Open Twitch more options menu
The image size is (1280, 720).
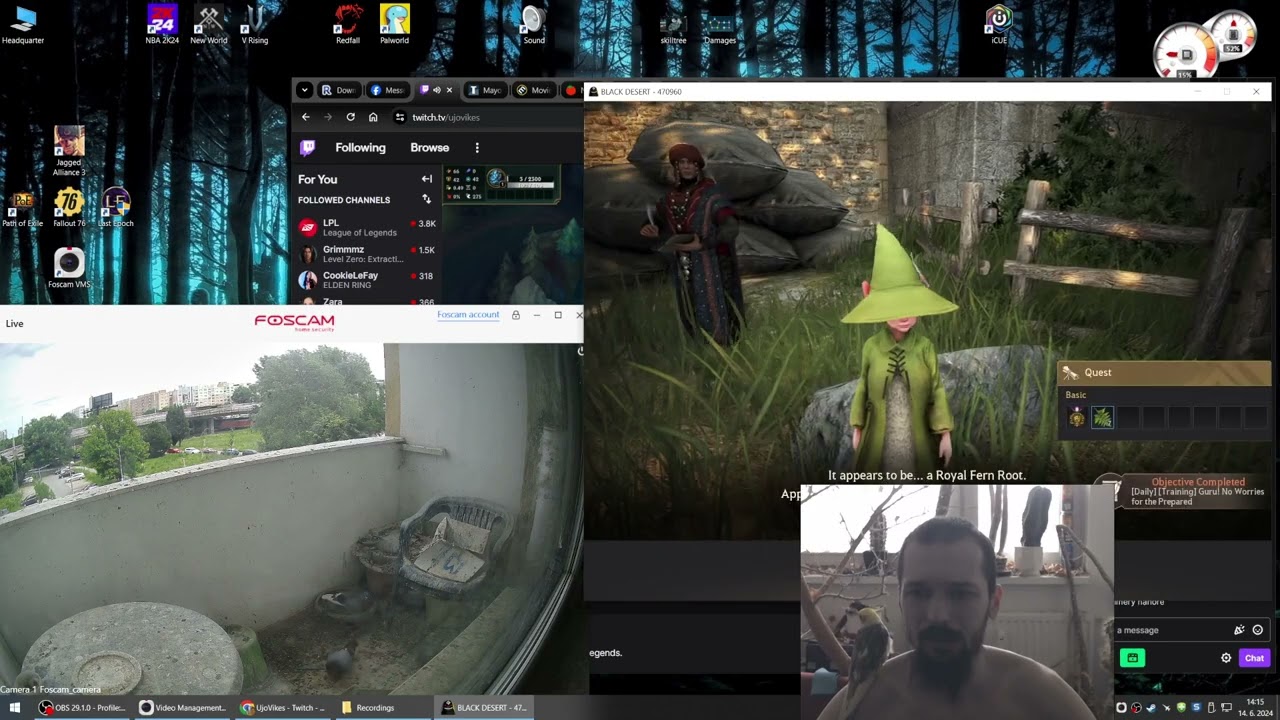click(477, 148)
